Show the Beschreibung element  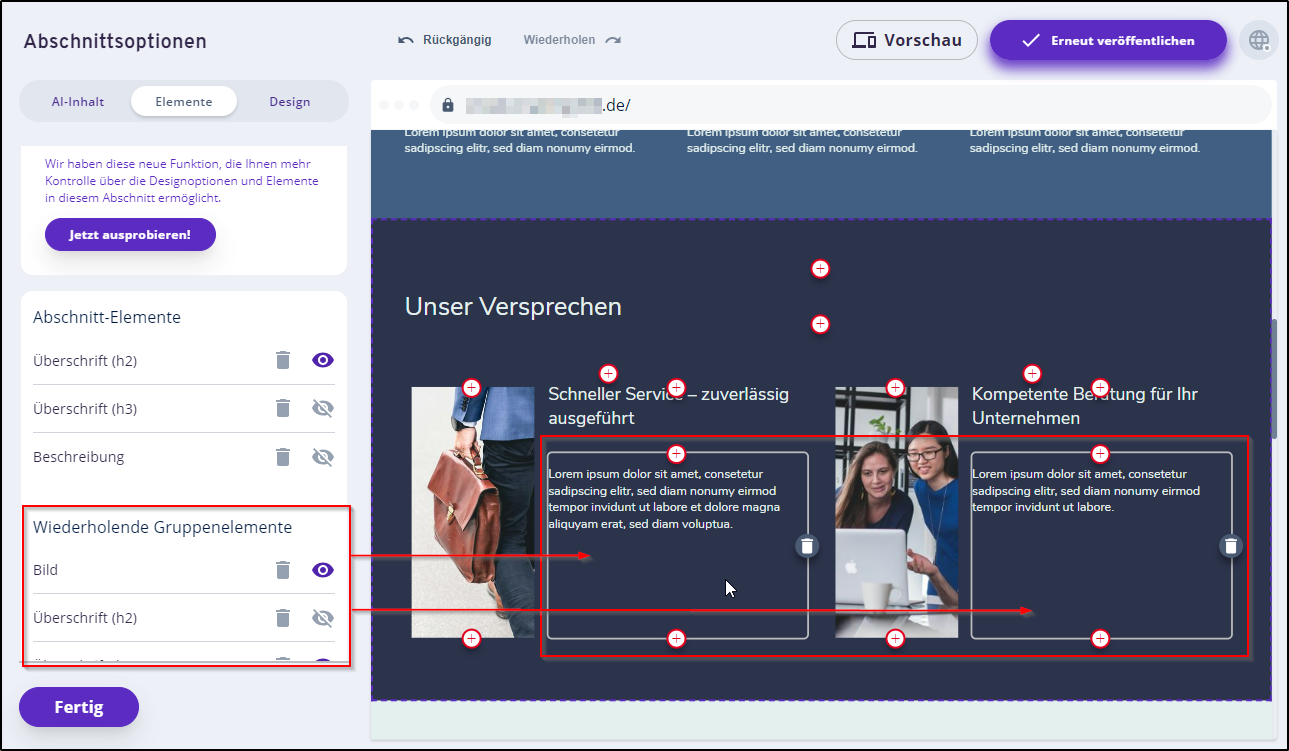(x=322, y=457)
